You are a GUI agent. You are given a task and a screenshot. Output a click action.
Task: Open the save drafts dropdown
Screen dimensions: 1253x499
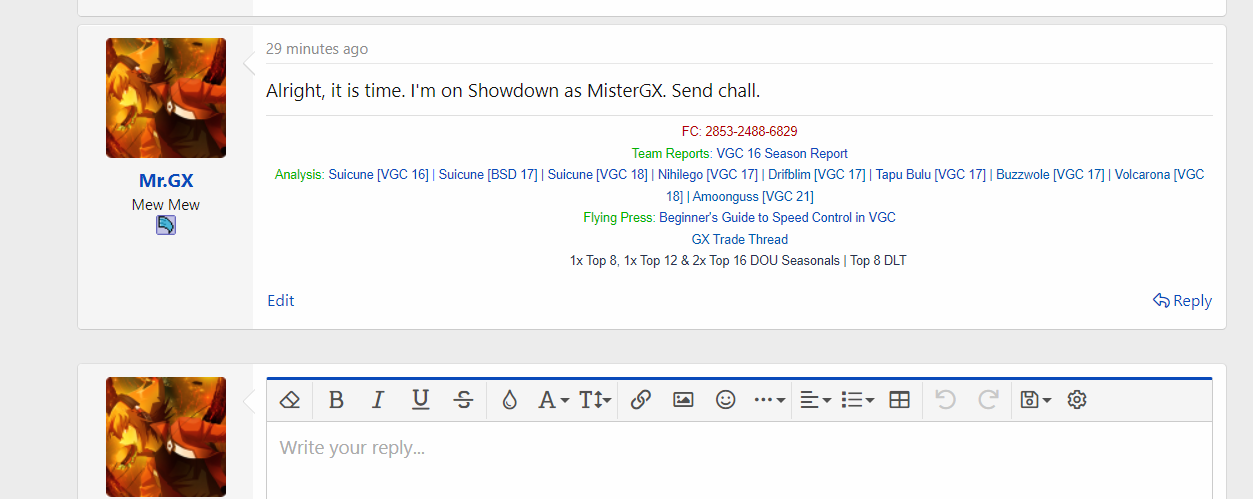(1035, 400)
